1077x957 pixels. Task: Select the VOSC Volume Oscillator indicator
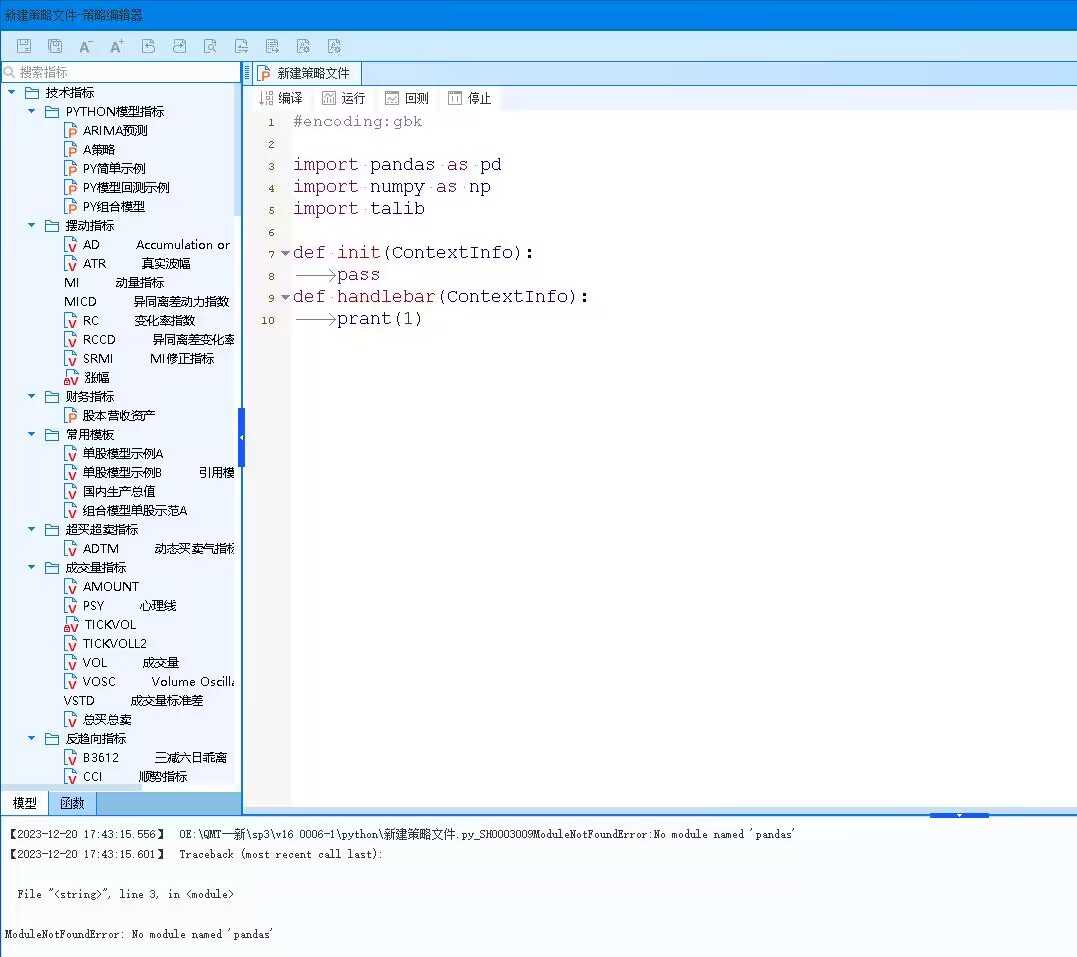tap(149, 682)
